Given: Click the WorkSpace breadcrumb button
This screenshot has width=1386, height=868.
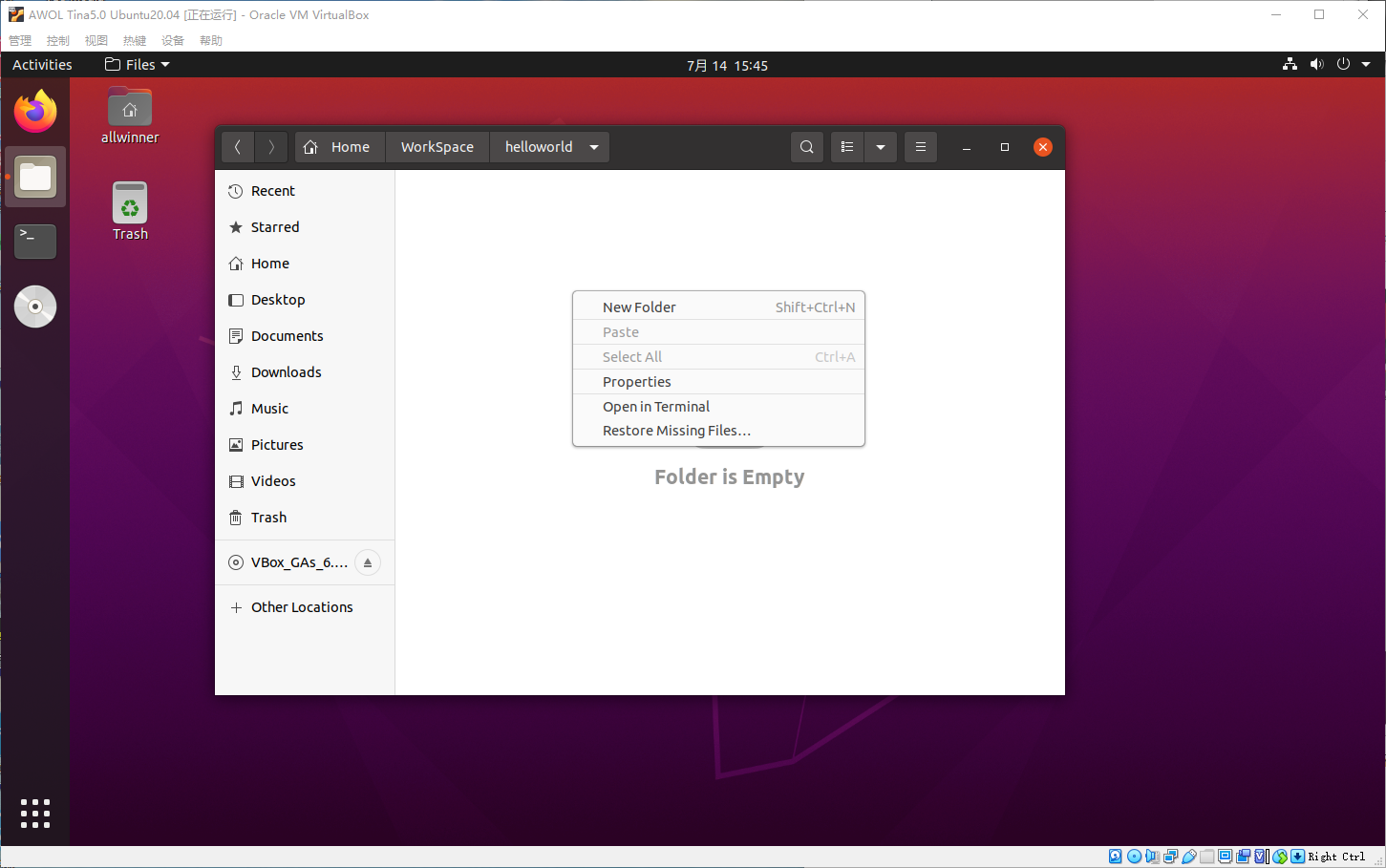Looking at the screenshot, I should pos(437,146).
